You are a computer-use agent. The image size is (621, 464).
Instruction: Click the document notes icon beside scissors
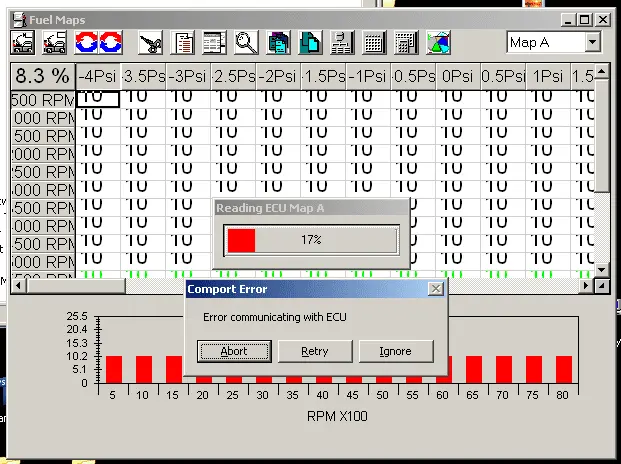click(183, 42)
